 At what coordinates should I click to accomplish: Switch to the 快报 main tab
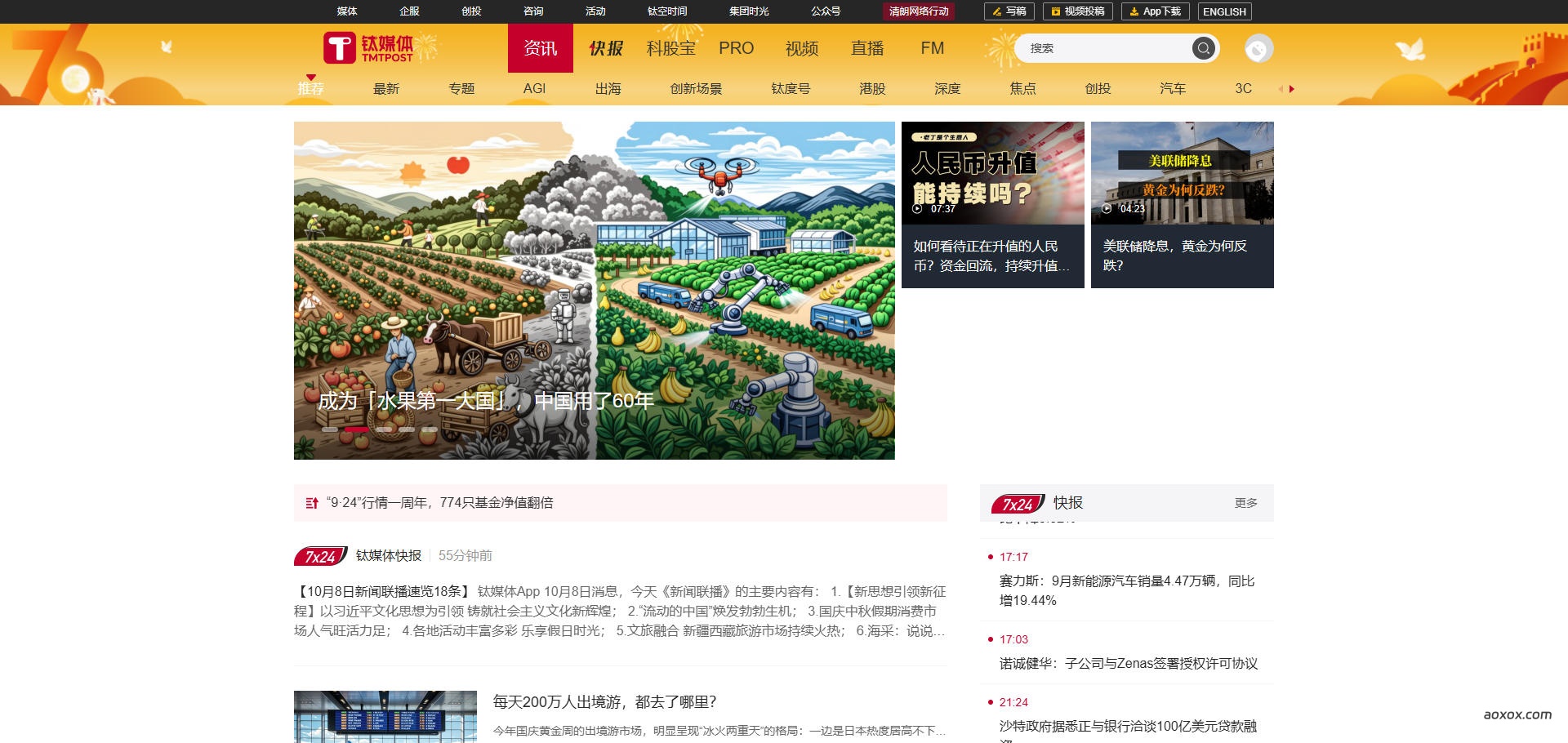pyautogui.click(x=606, y=48)
